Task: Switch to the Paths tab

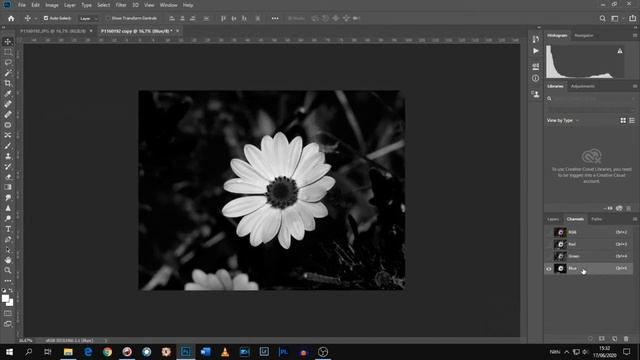Action: (x=596, y=219)
